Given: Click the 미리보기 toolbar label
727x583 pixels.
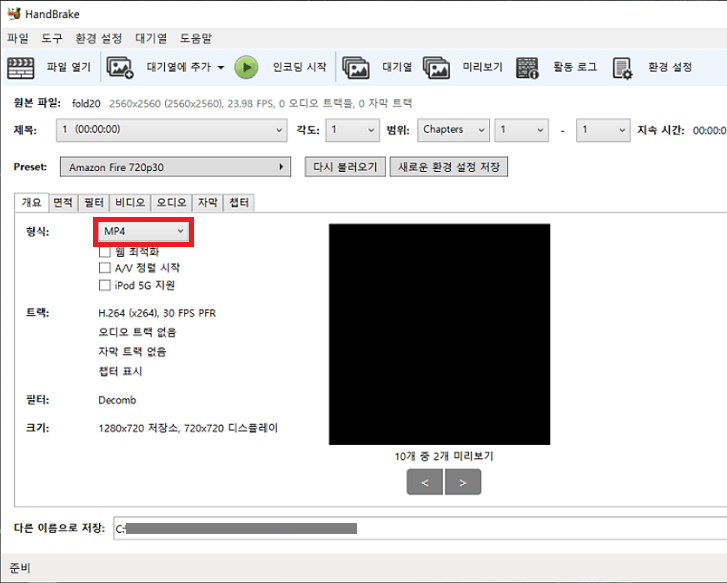Looking at the screenshot, I should click(483, 67).
